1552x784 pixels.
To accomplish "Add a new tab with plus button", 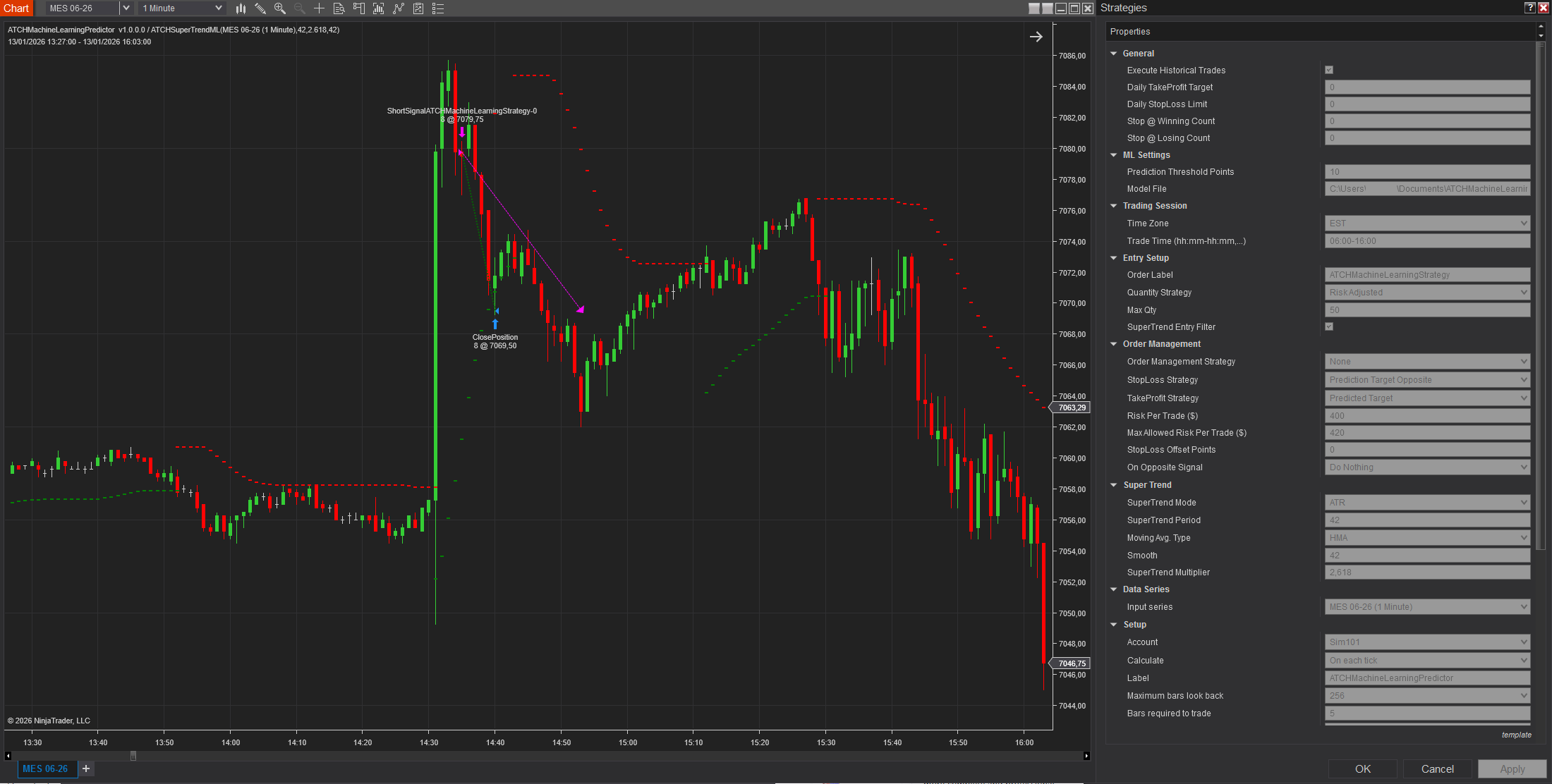I will click(x=86, y=768).
